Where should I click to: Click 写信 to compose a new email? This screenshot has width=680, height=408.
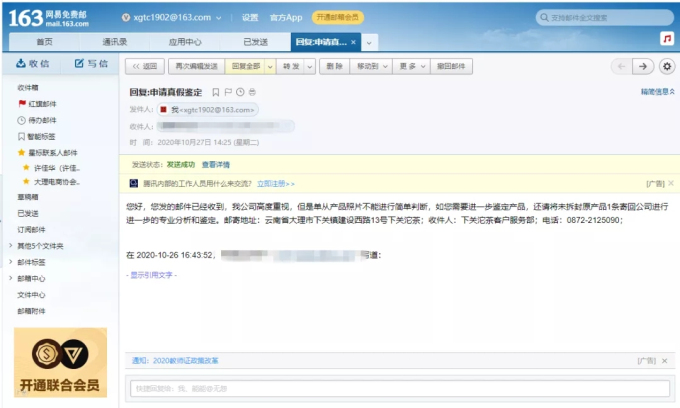click(x=91, y=63)
